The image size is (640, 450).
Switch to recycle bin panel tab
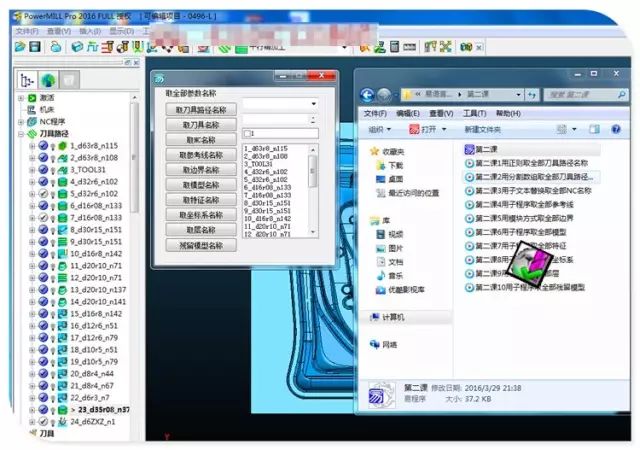tap(69, 80)
